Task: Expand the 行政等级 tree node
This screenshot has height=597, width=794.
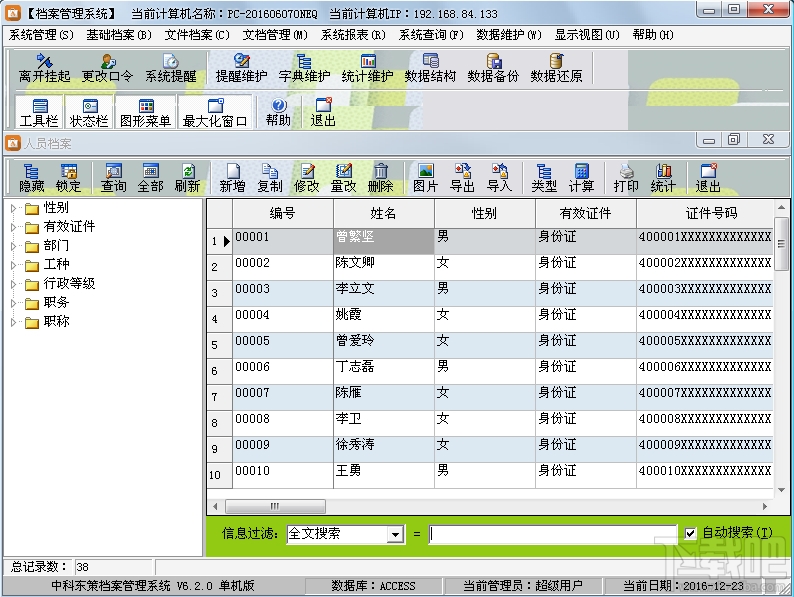Action: [14, 284]
